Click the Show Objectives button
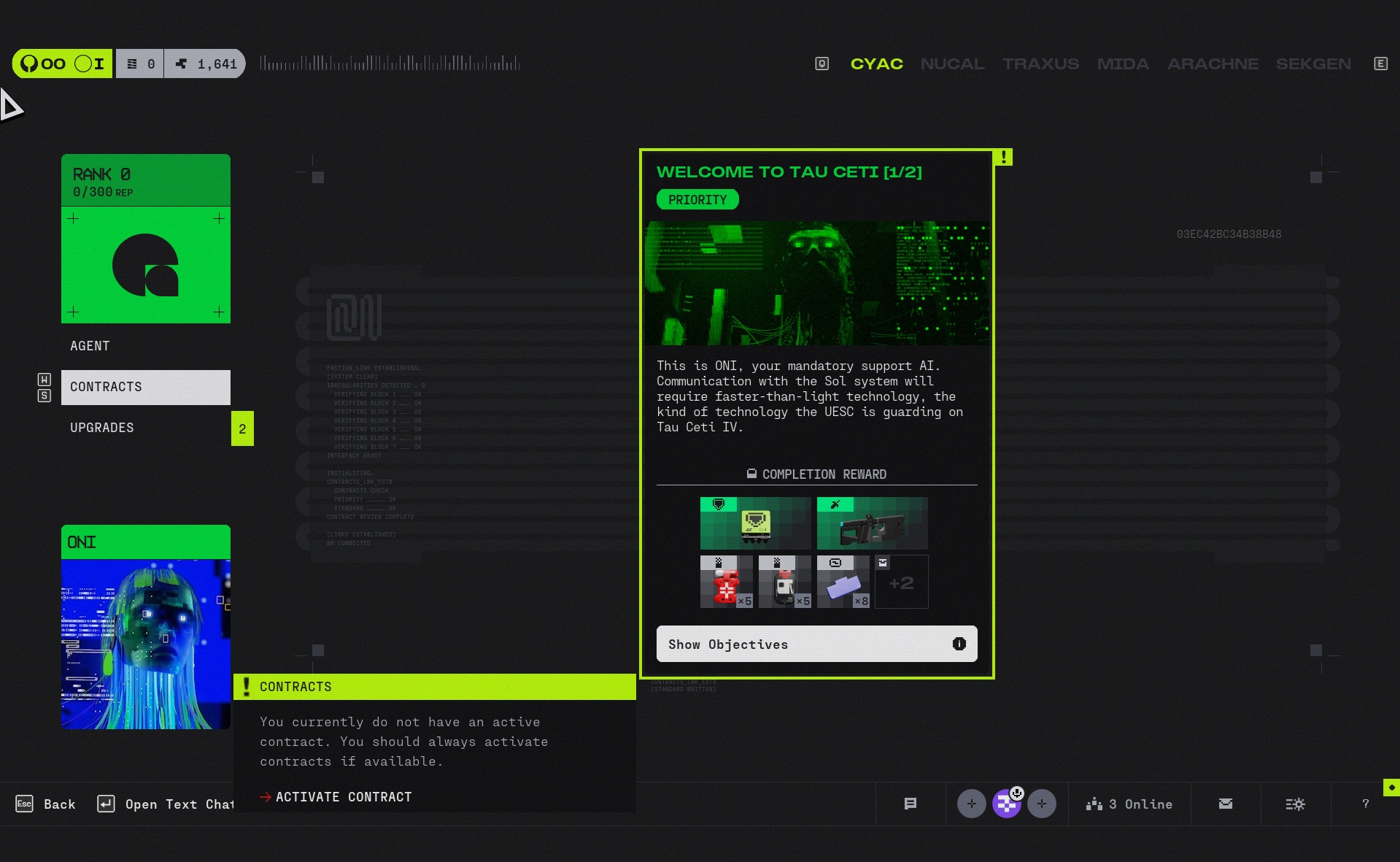1400x862 pixels. (x=817, y=644)
